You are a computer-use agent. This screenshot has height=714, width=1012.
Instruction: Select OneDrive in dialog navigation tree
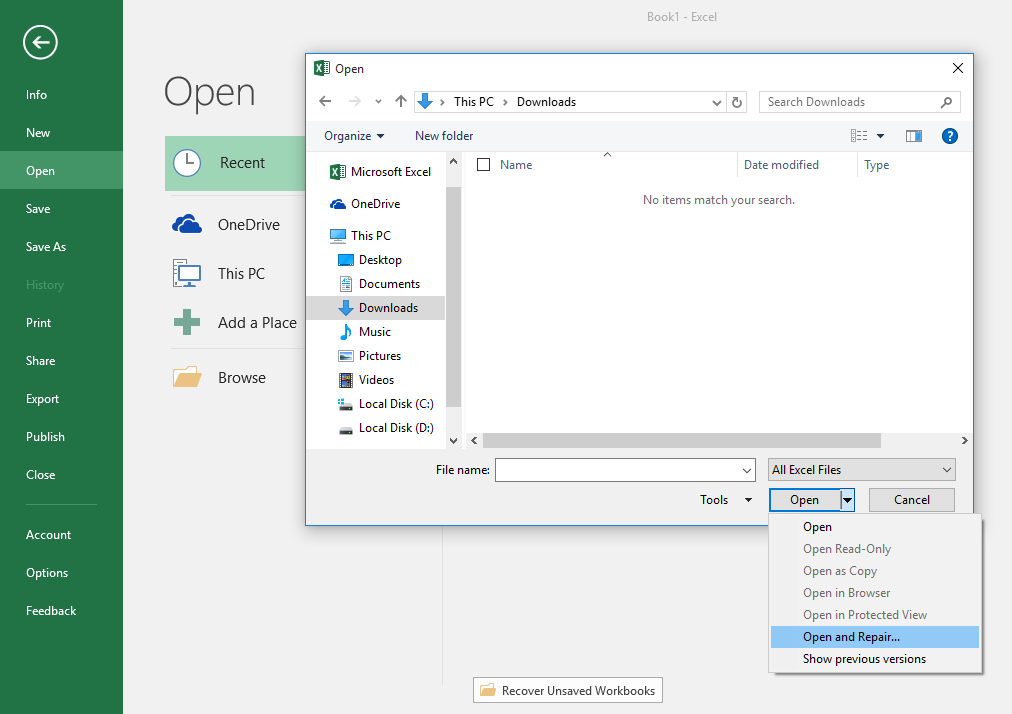365,204
